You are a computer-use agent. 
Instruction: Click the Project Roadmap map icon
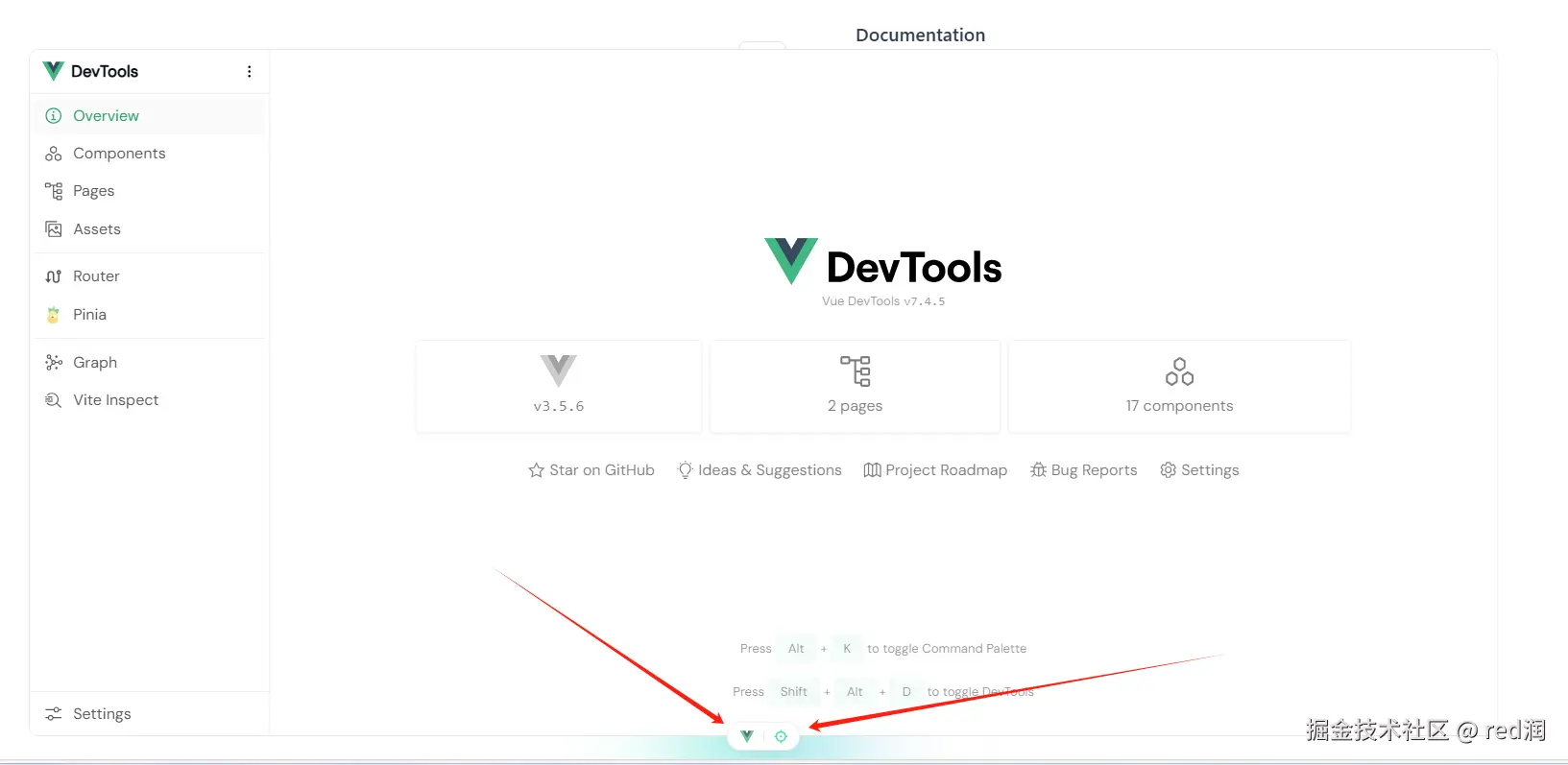tap(872, 470)
